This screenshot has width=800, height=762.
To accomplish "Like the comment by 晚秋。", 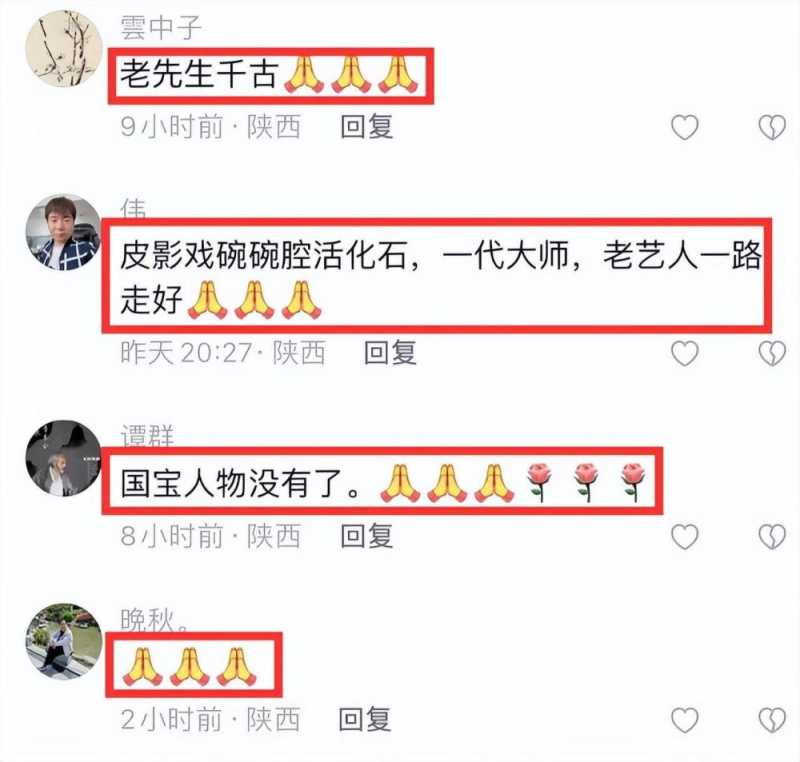I will click(684, 720).
